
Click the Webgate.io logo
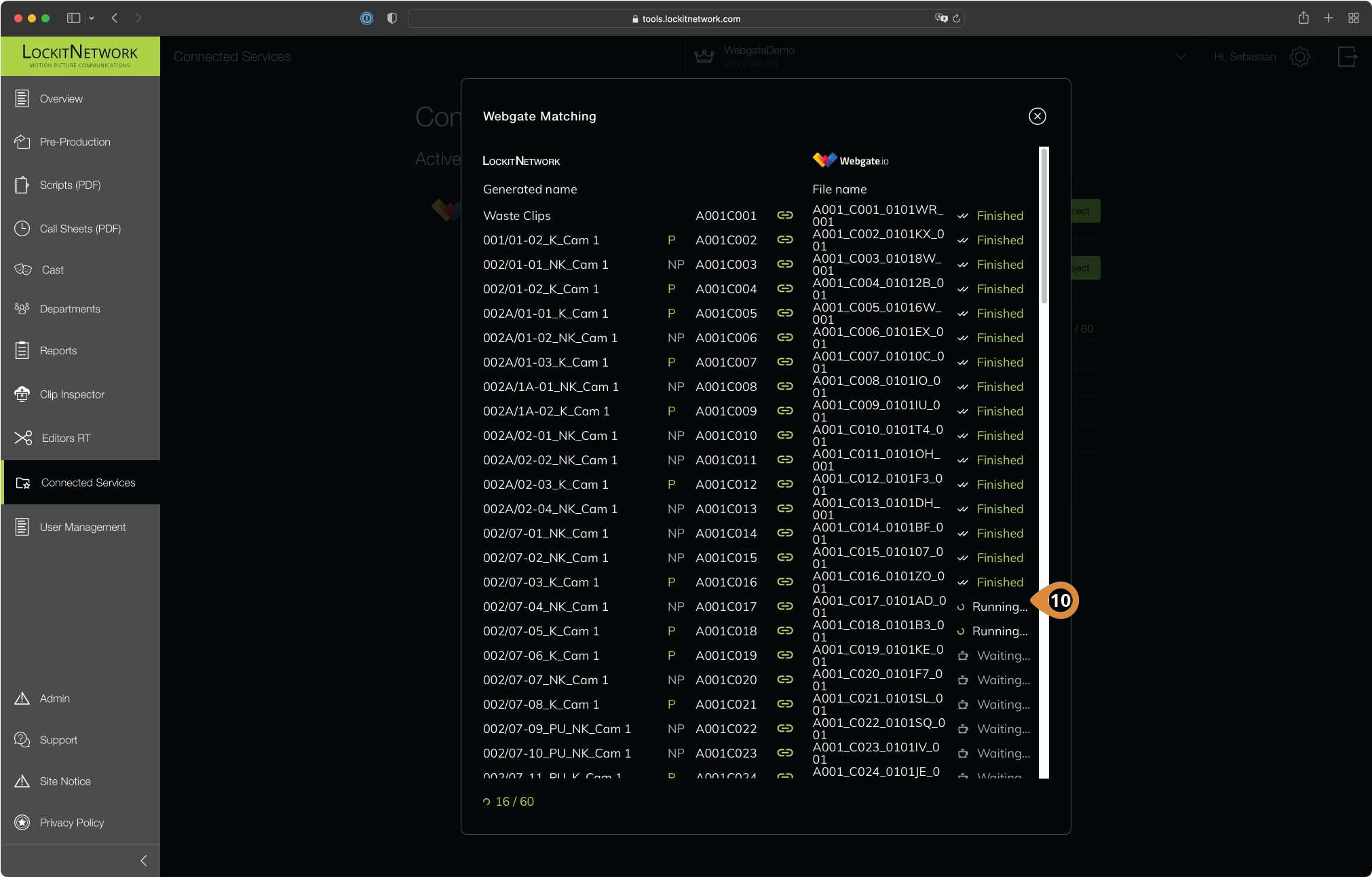(x=850, y=160)
